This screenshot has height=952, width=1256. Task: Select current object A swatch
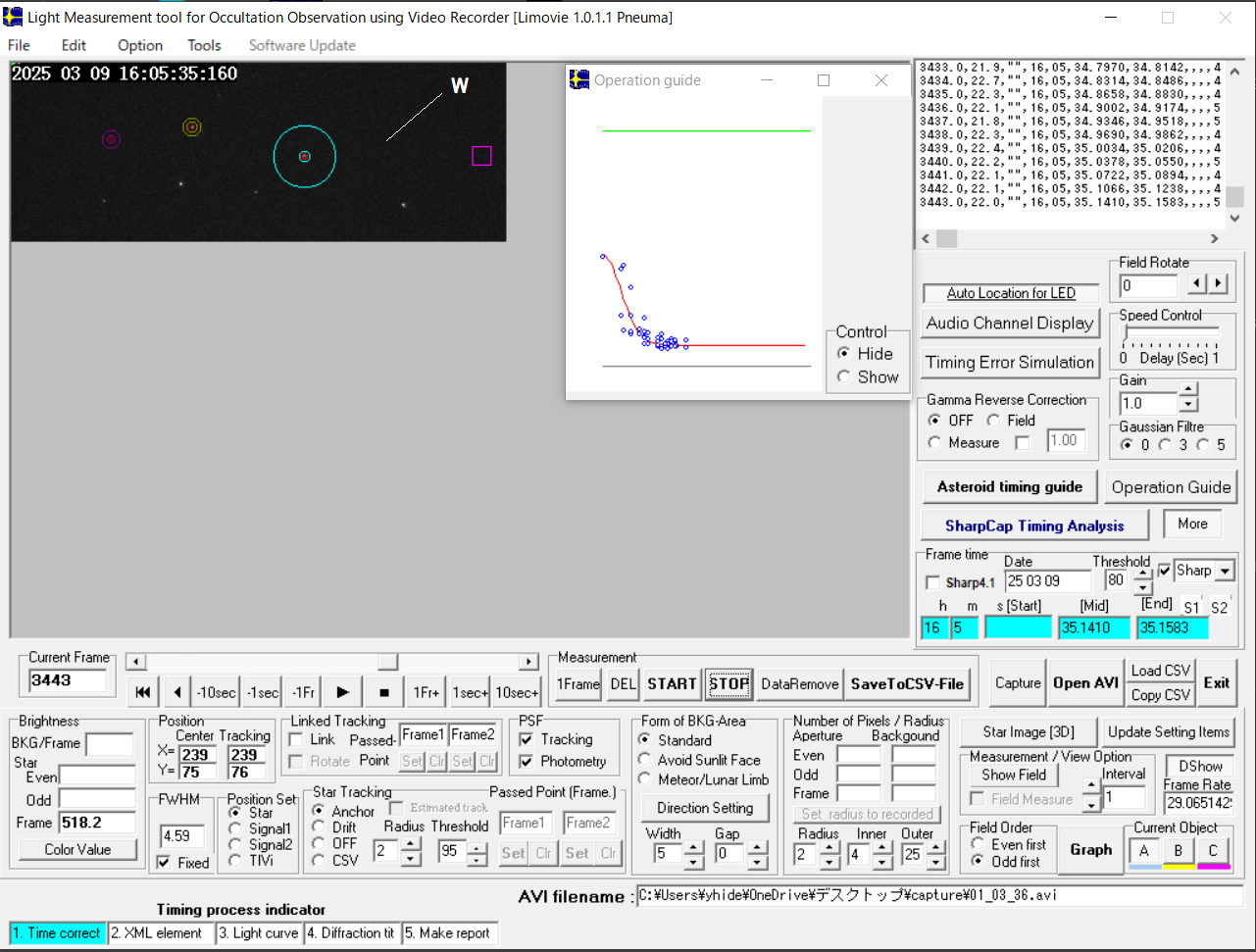click(1144, 852)
